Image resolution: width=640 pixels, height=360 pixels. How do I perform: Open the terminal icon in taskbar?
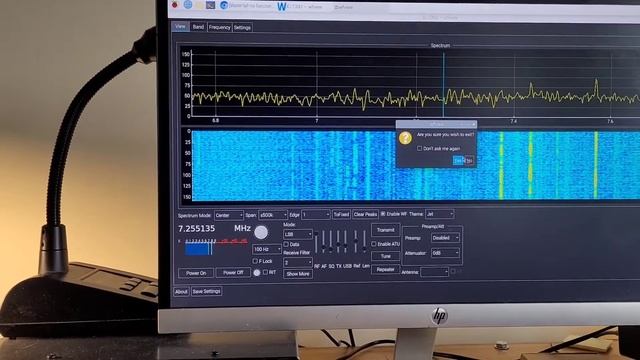point(211,5)
